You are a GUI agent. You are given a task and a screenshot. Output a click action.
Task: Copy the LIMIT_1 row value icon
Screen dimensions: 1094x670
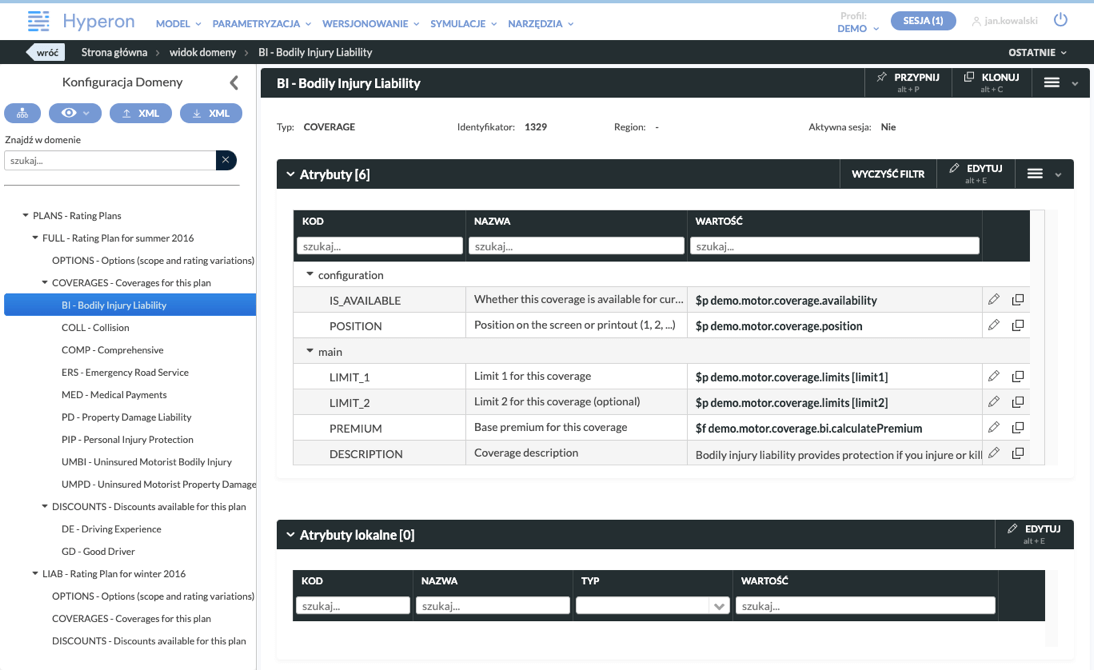click(1018, 376)
